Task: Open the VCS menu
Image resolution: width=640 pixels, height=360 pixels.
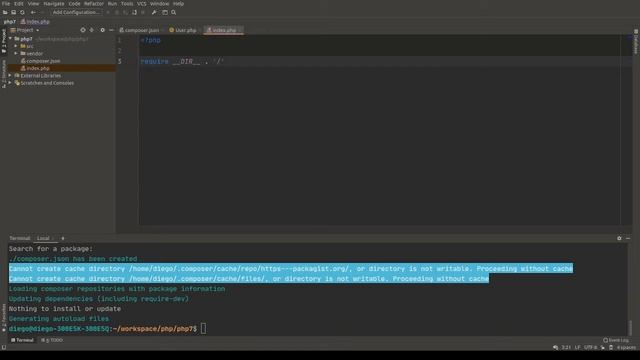Action: pyautogui.click(x=142, y=4)
